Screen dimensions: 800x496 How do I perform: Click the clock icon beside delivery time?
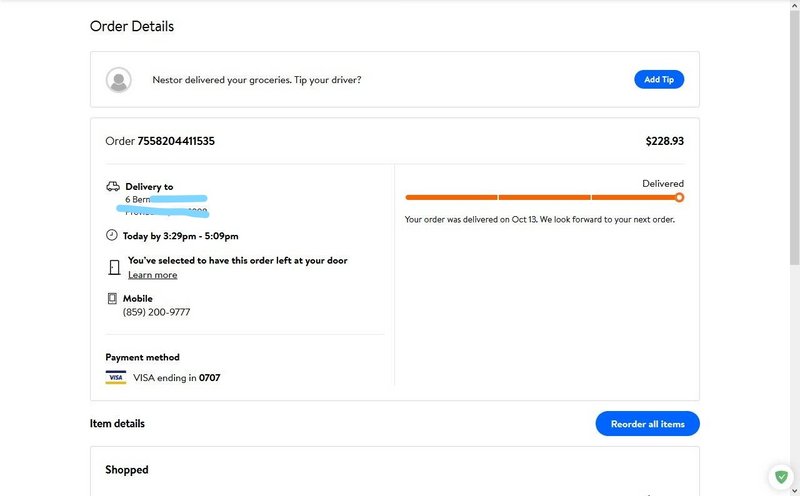pos(111,235)
